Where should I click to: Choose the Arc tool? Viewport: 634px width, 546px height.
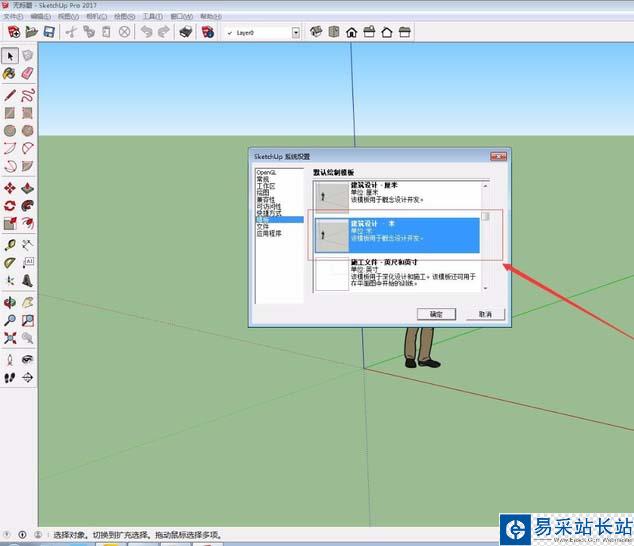tap(10, 148)
